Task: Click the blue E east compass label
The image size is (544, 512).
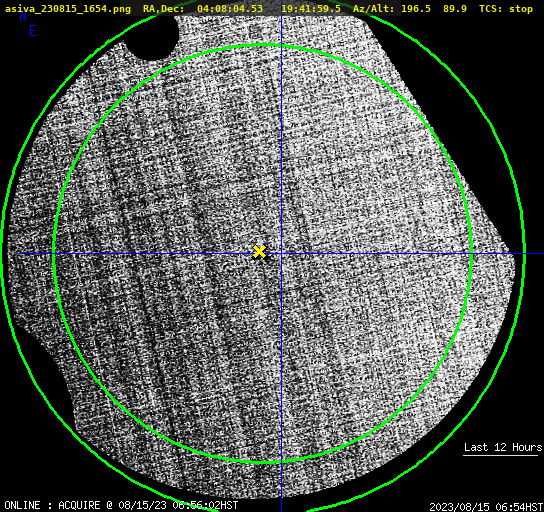Action: point(33,31)
